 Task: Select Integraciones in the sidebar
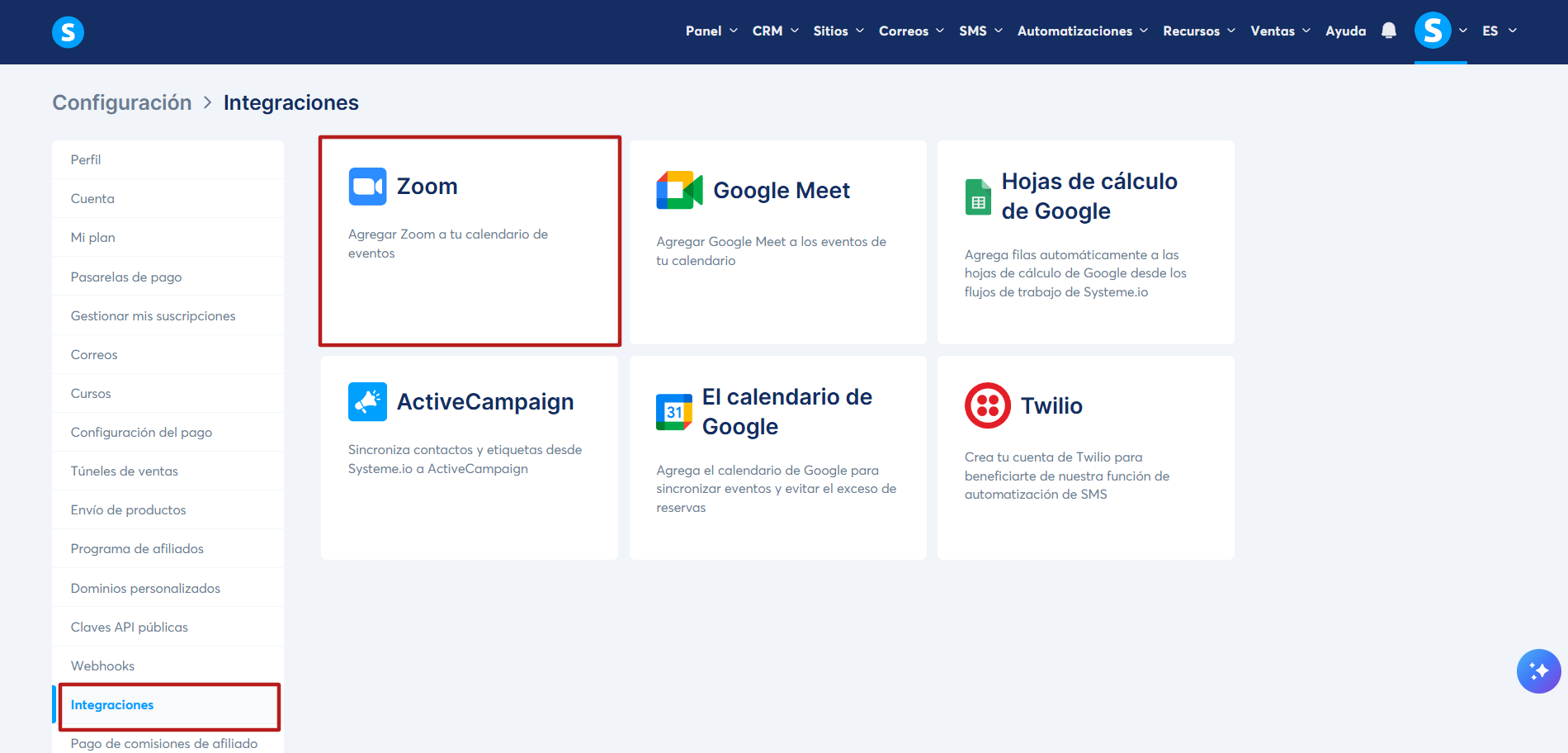168,705
